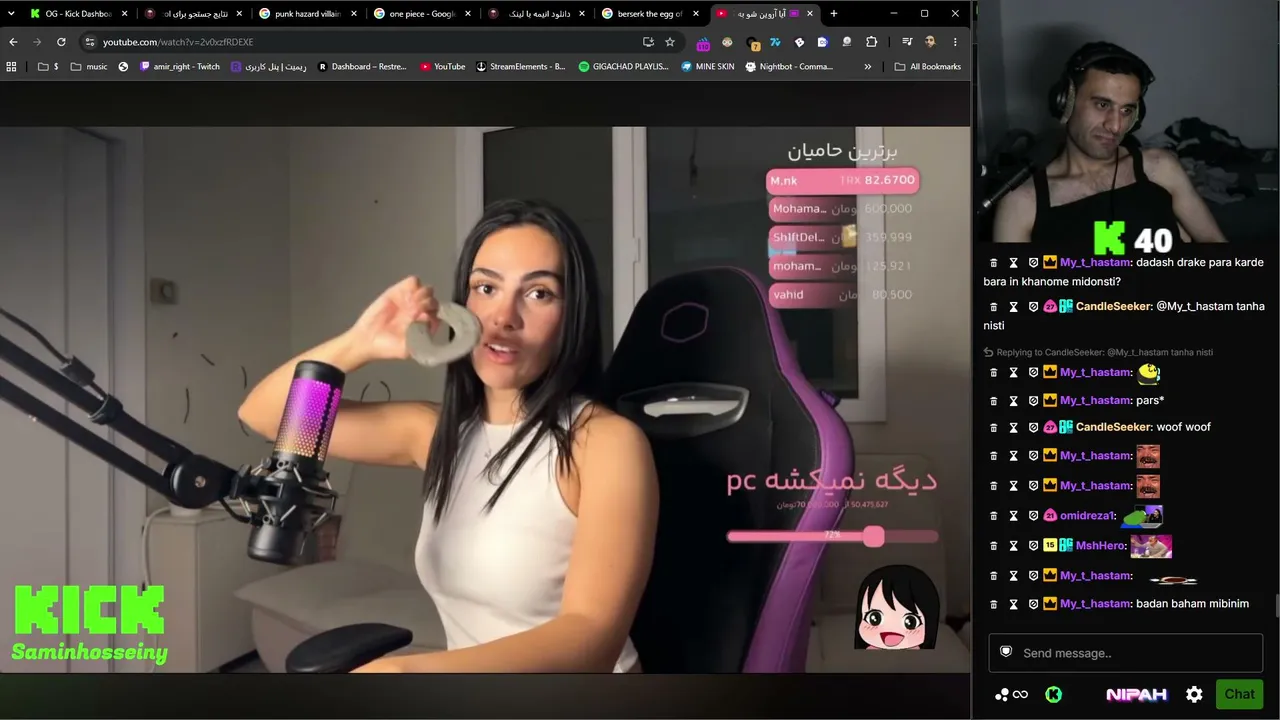This screenshot has height=720, width=1280.
Task: Switch to the punk hazard villain tab
Action: (308, 14)
